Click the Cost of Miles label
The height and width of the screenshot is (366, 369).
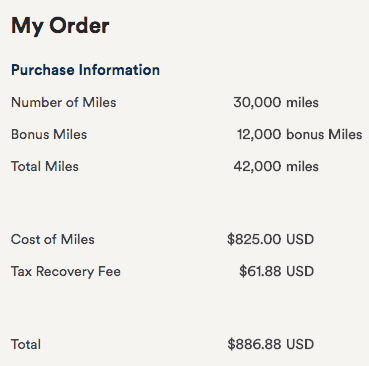point(53,239)
